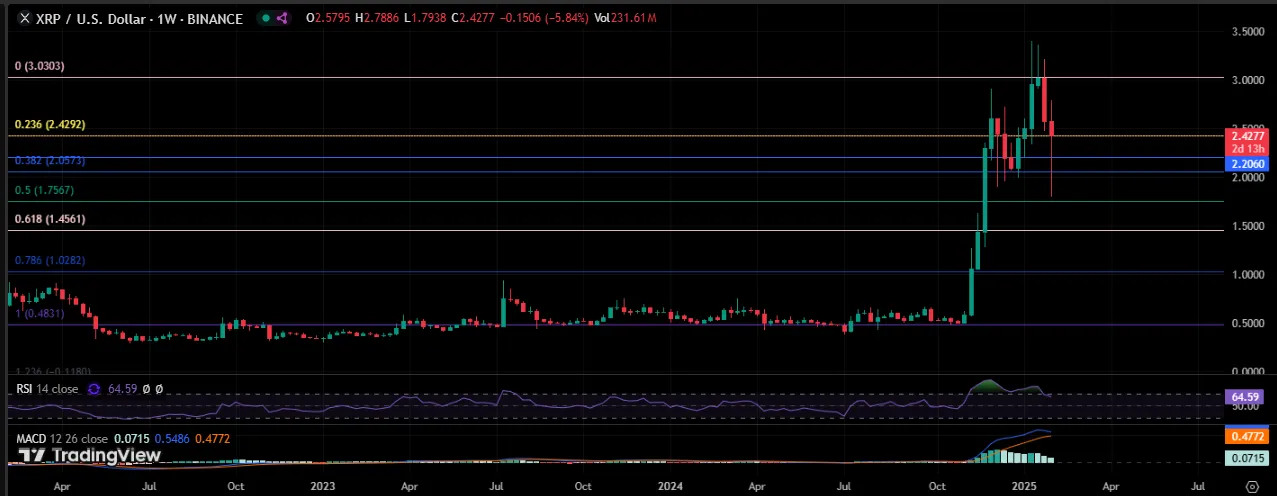The image size is (1277, 496).
Task: Toggle the green market status dot
Action: pos(264,18)
